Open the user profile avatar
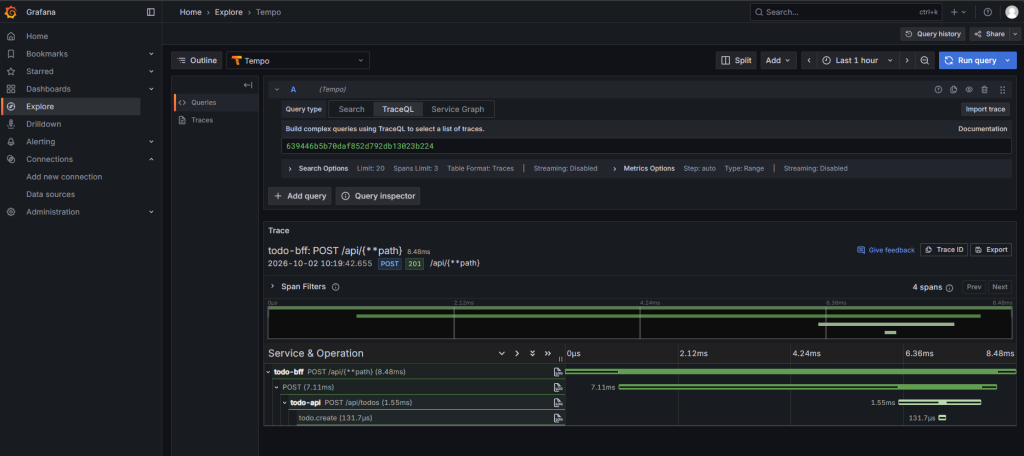The width and height of the screenshot is (1024, 456). pos(1011,12)
